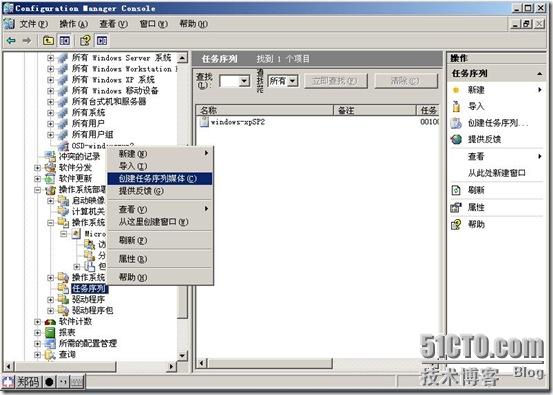Click the tree pane scroll up arrow
Image resolution: width=553 pixels, height=395 pixels.
182,58
